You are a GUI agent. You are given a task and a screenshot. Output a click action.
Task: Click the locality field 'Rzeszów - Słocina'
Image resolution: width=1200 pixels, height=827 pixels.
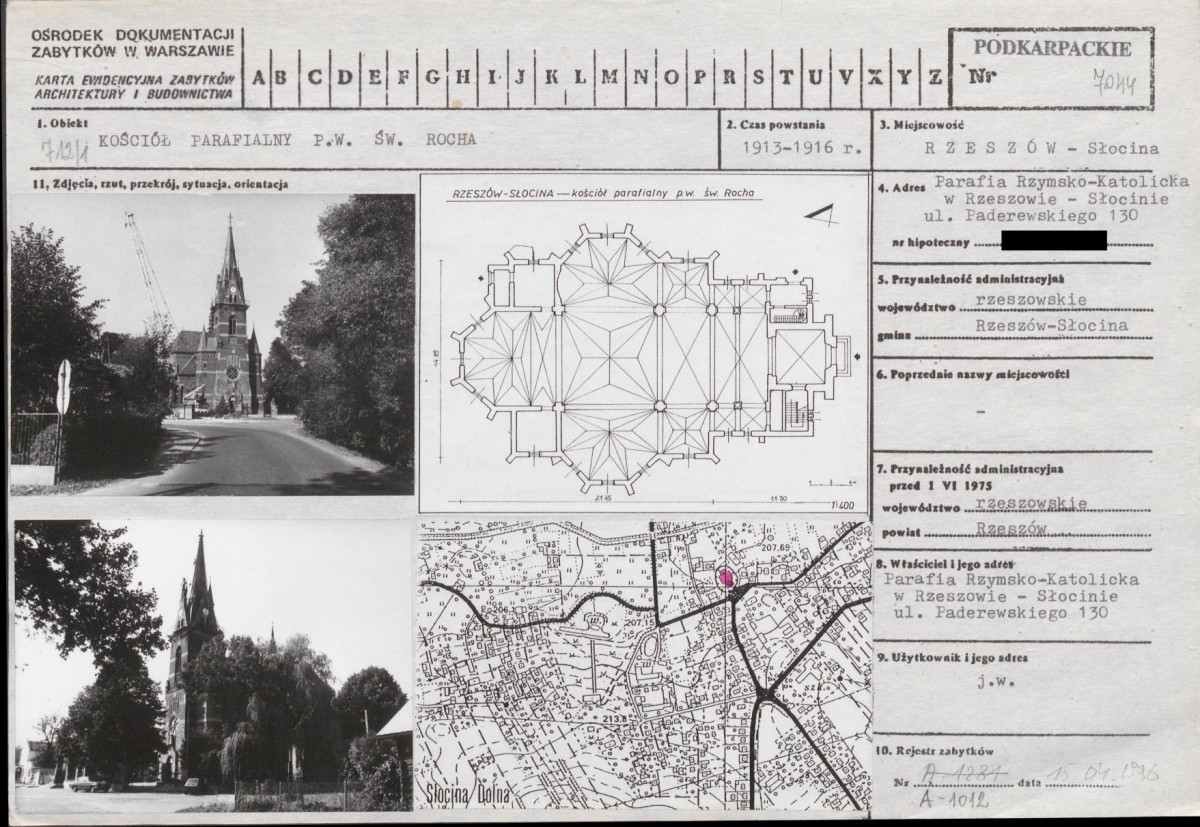point(1040,149)
